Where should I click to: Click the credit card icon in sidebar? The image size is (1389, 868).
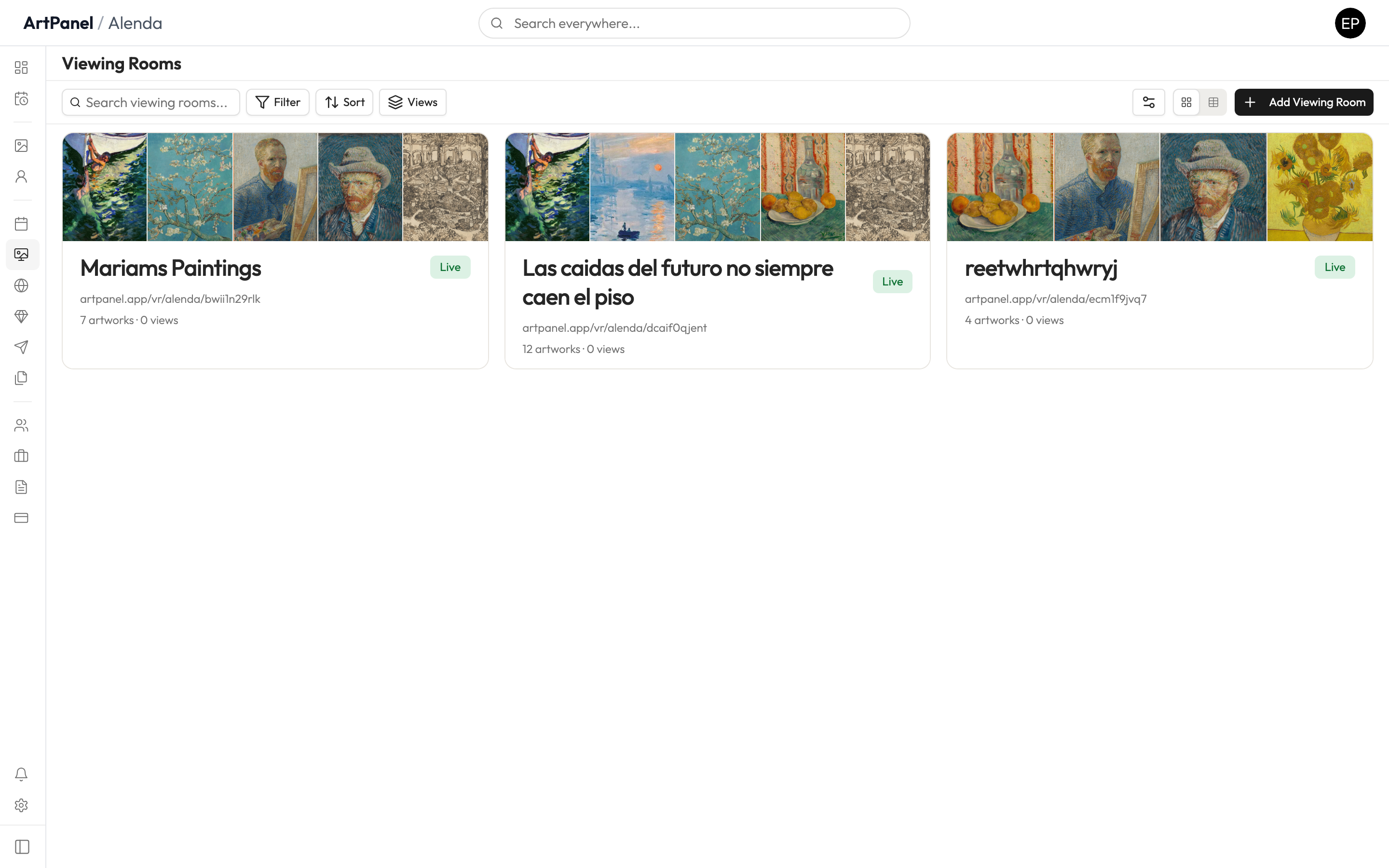click(21, 518)
